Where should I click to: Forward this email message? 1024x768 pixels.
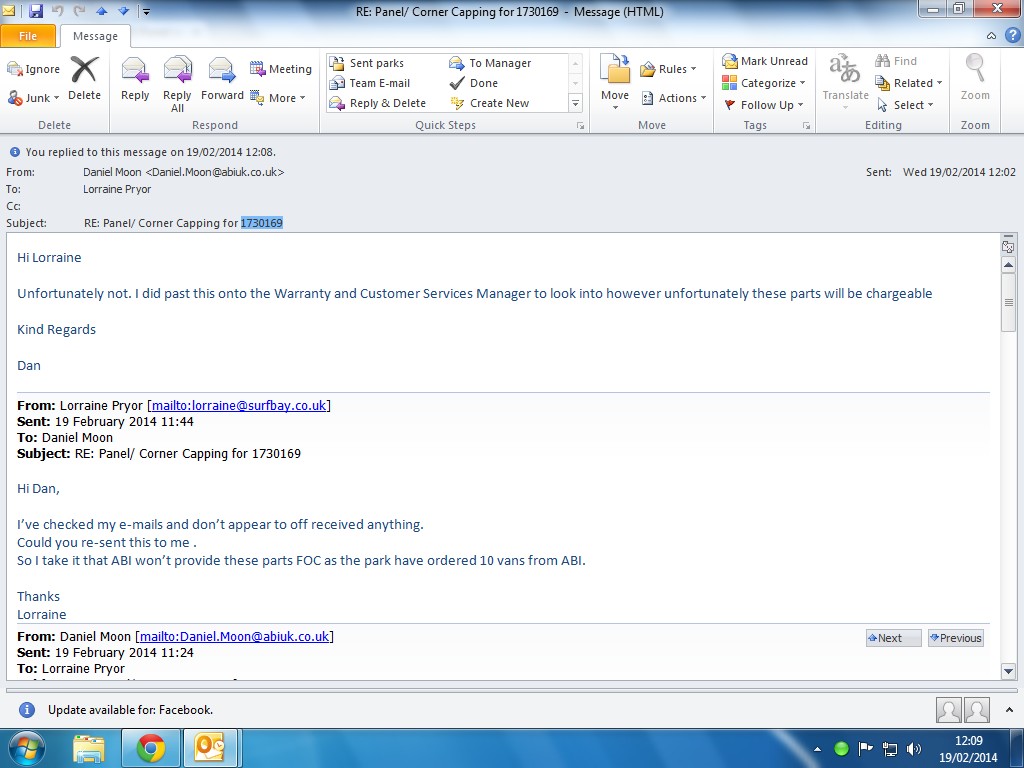pos(222,78)
